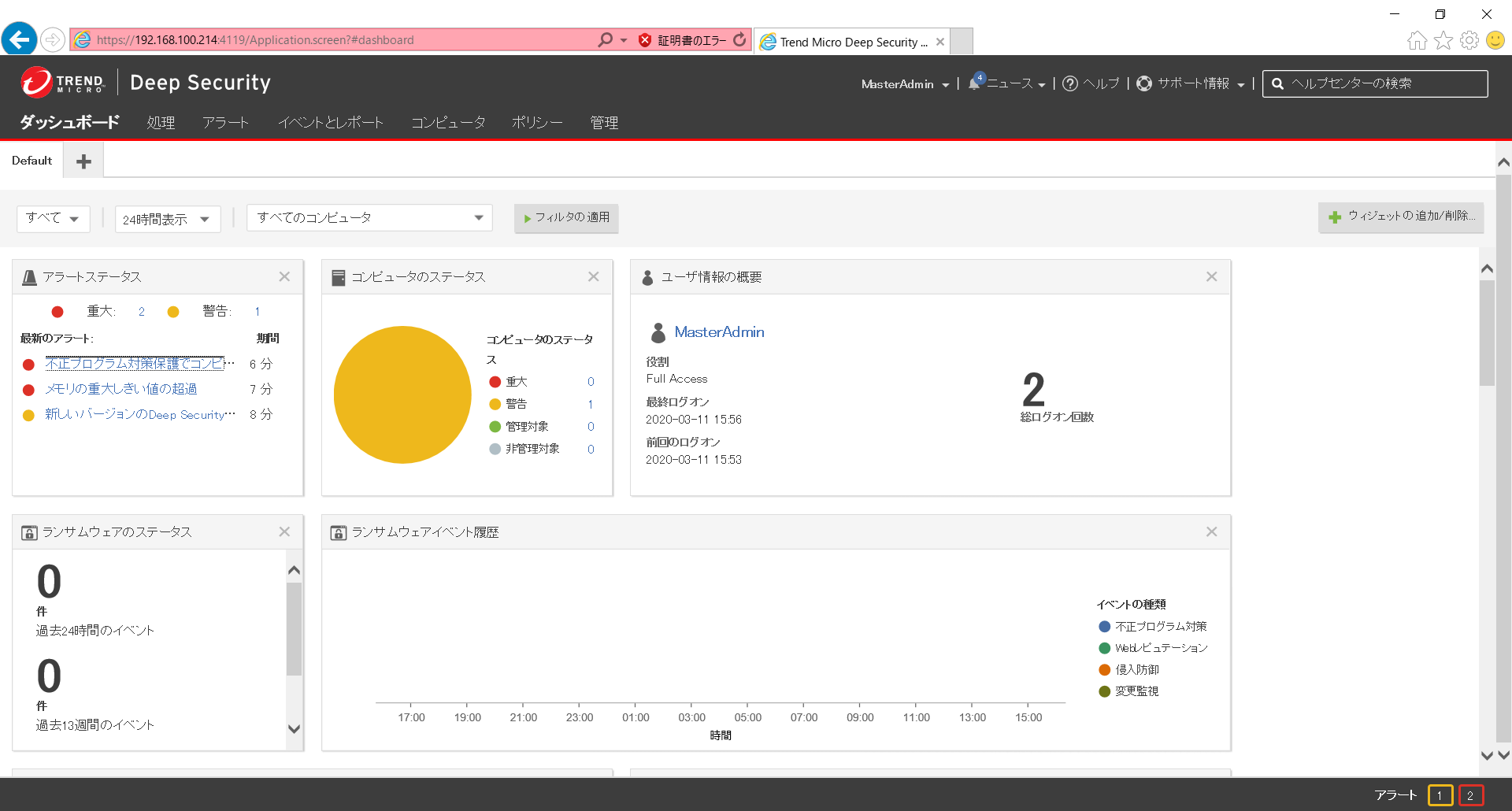Click the サポート情報 globe icon

pyautogui.click(x=1143, y=83)
